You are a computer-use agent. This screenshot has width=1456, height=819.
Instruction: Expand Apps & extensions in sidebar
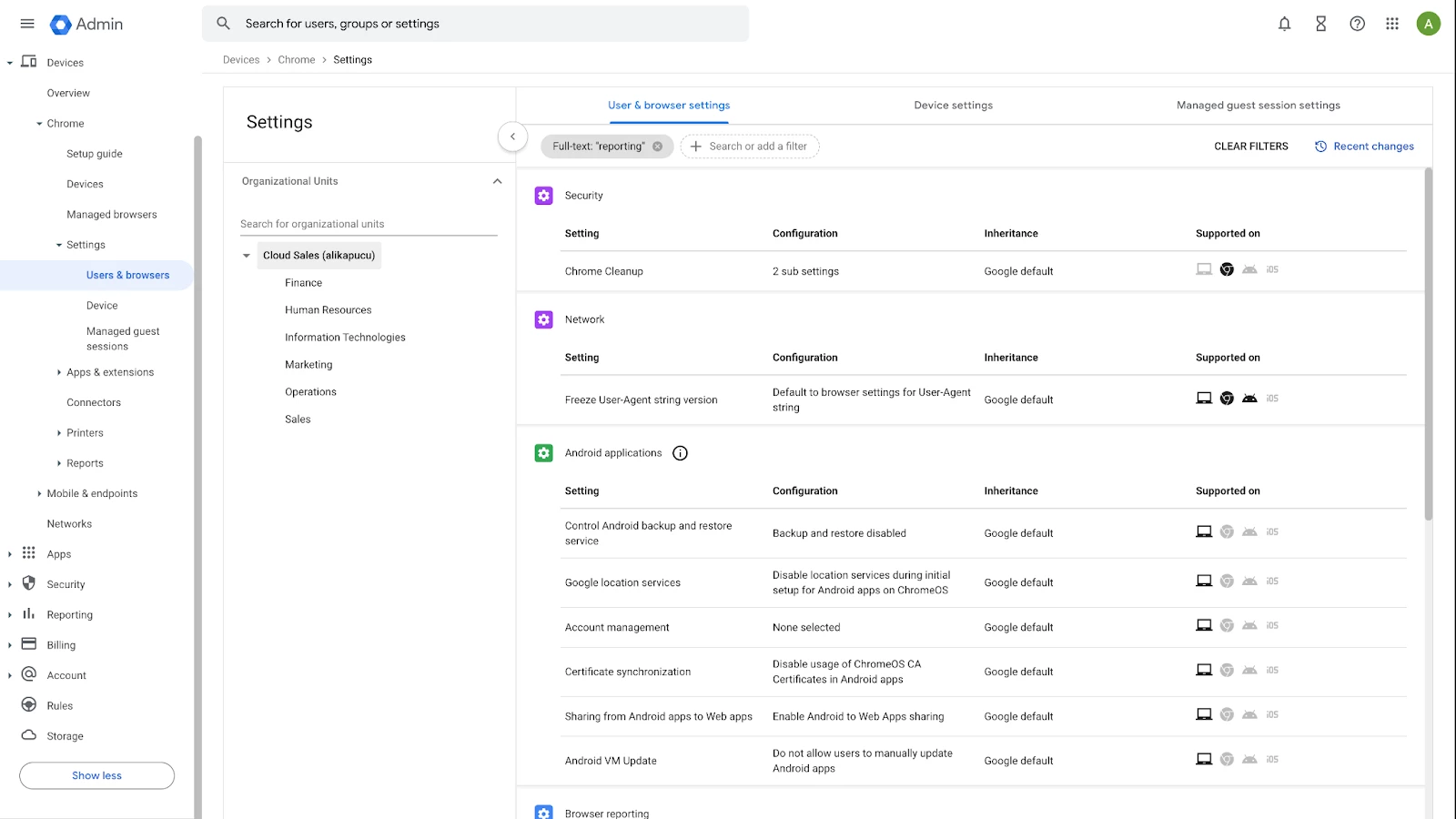(59, 372)
